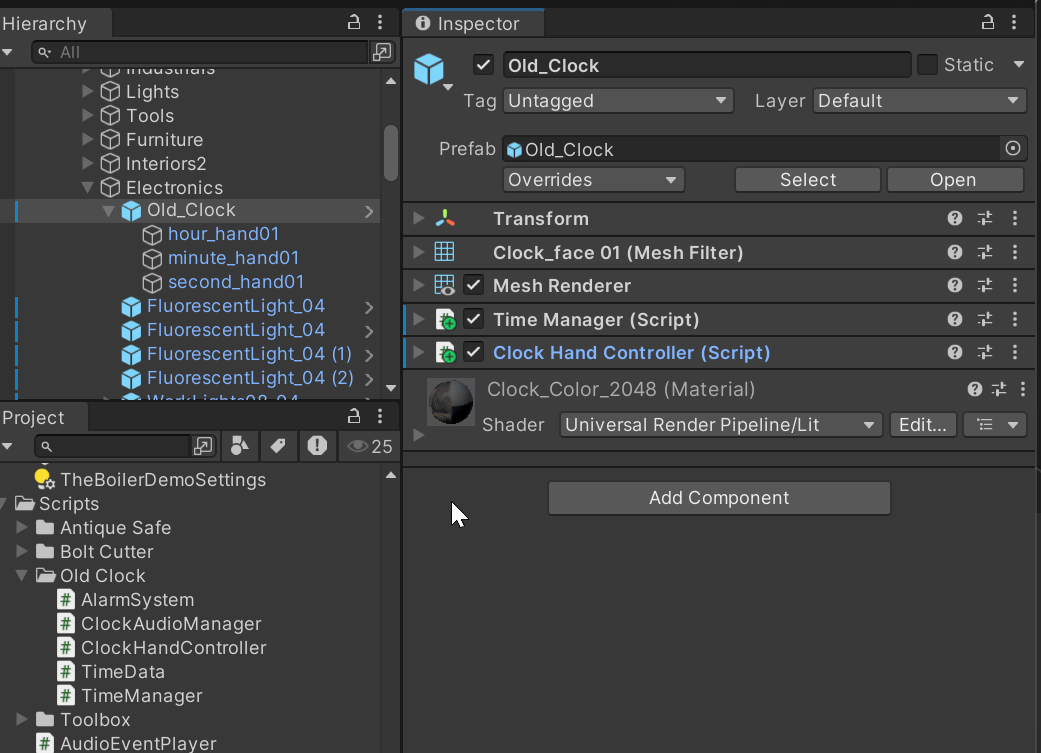Open Time Manager preset settings icon
Screen dimensions: 1041x753
point(985,319)
